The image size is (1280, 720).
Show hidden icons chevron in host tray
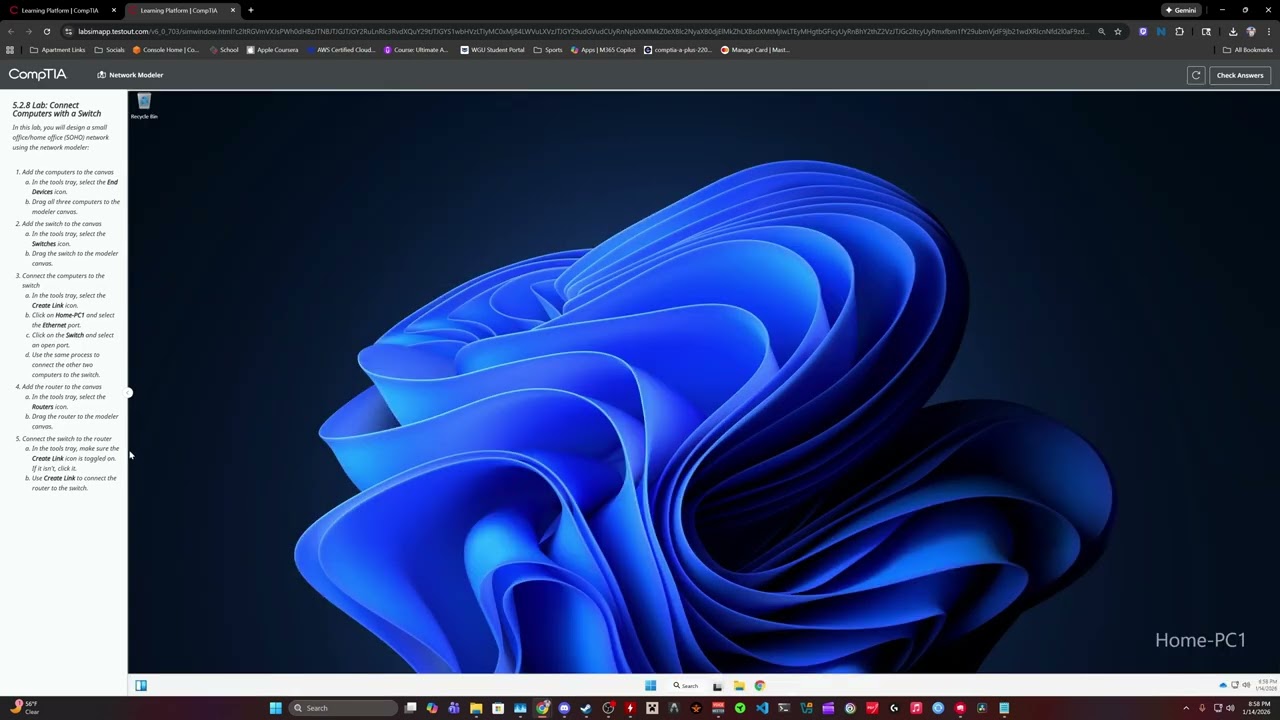click(x=1186, y=708)
